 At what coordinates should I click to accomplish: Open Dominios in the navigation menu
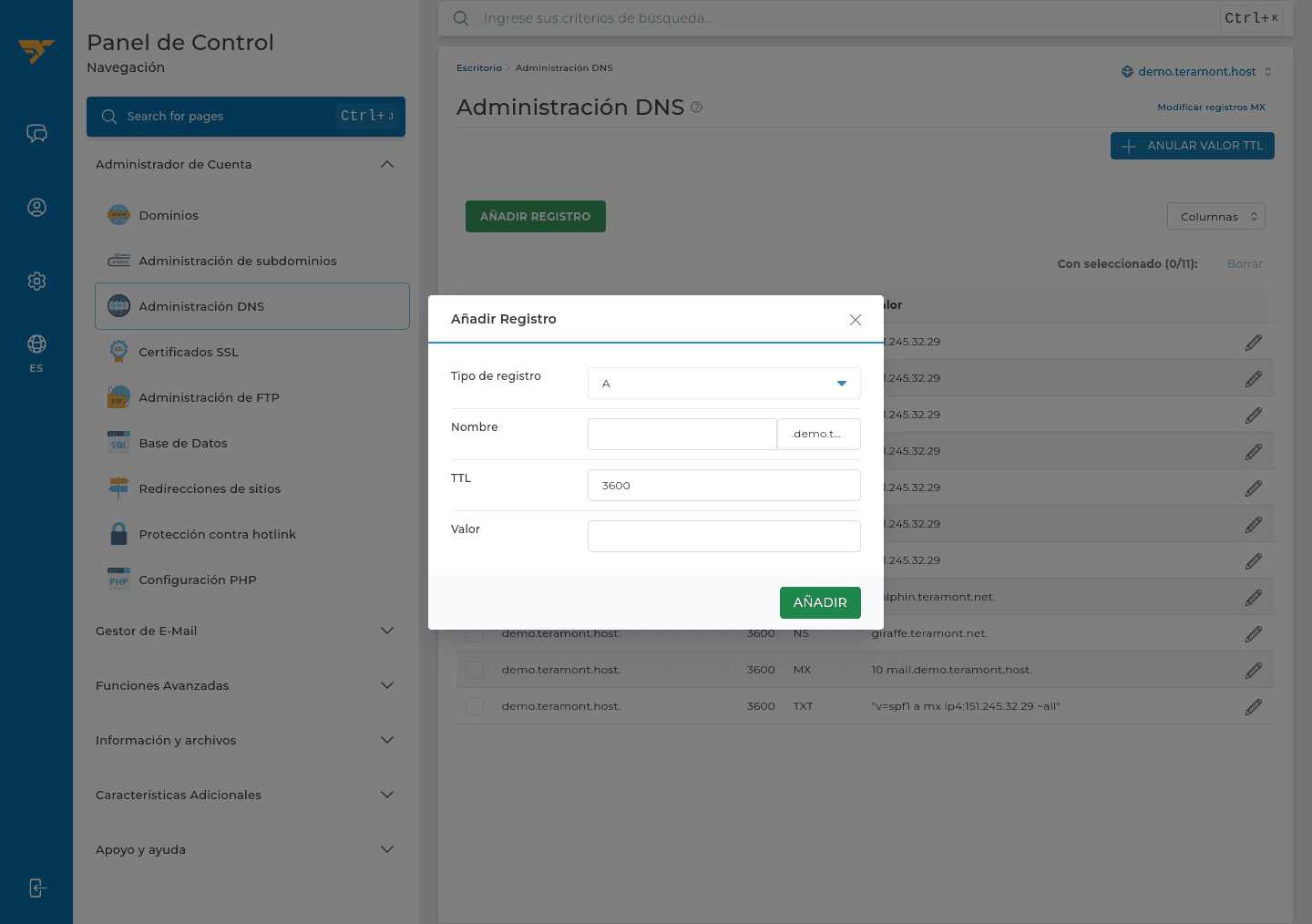click(252, 215)
